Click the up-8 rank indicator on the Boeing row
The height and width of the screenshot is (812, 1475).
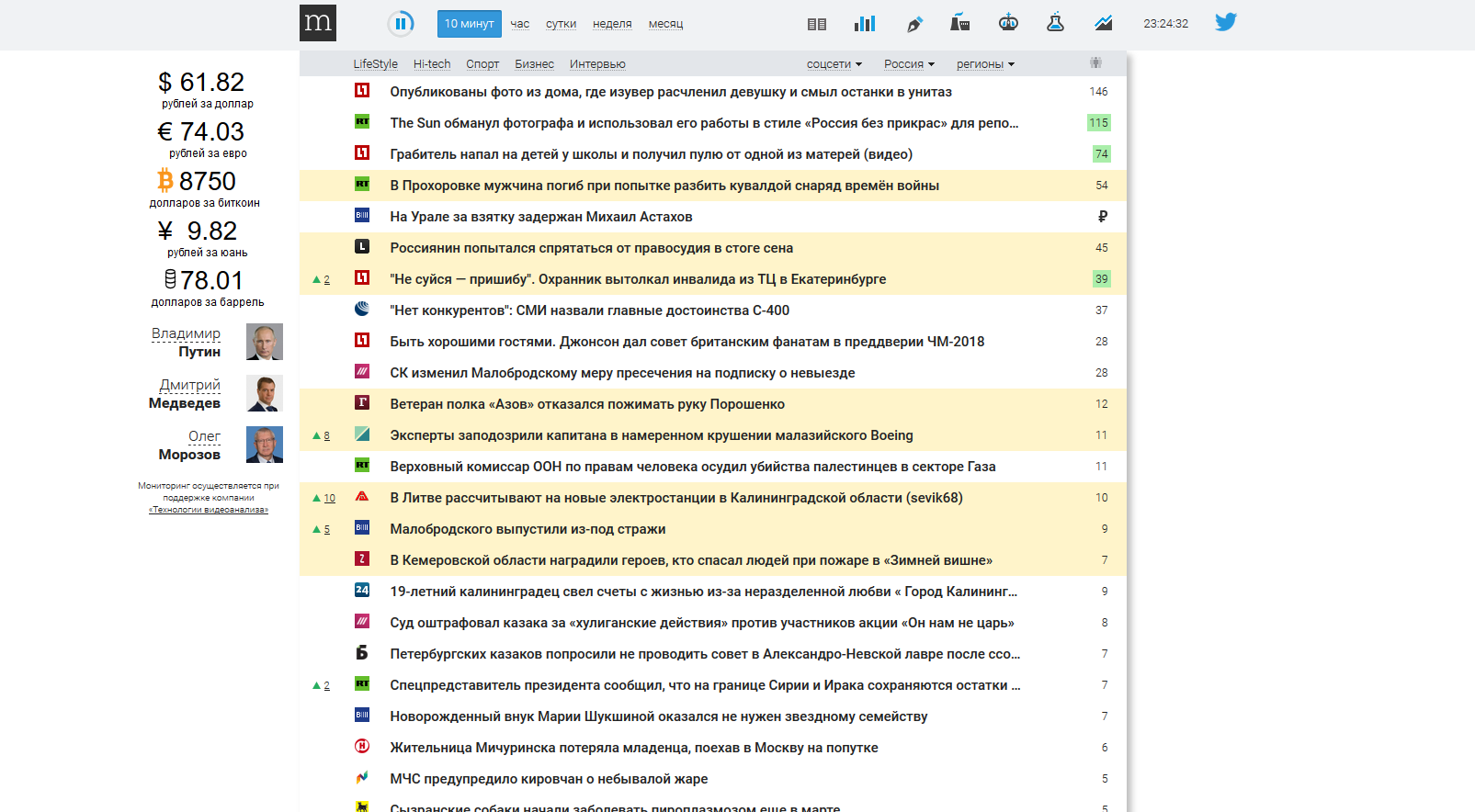pyautogui.click(x=321, y=435)
